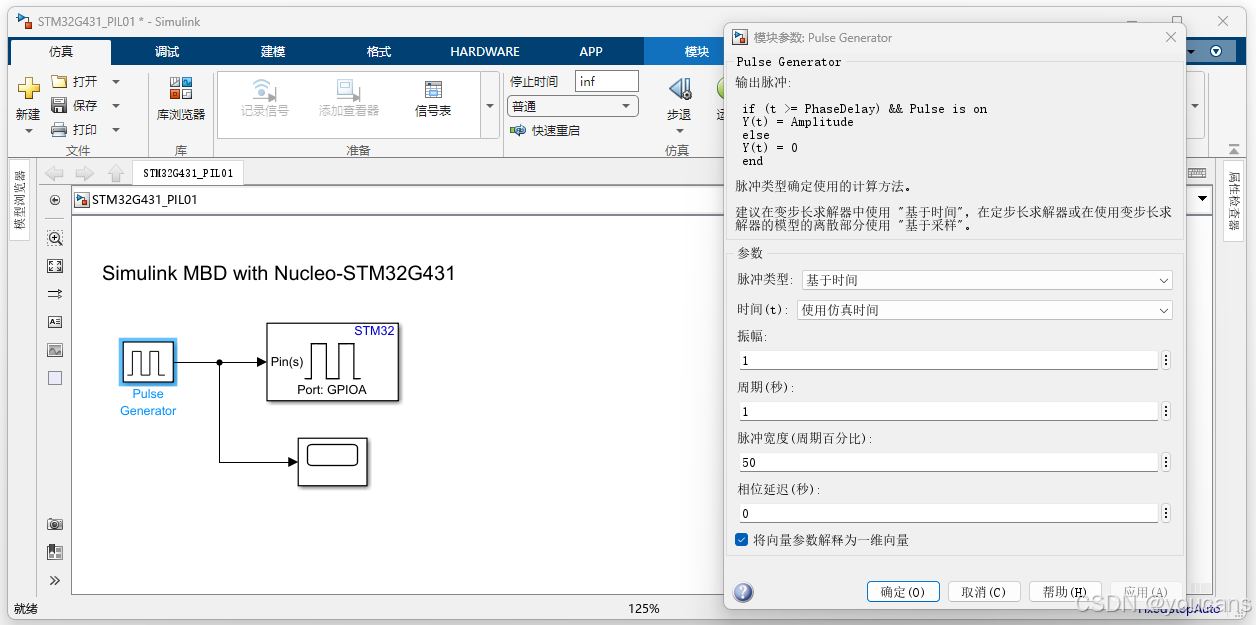
Task: Click the sample time arrows palette icon
Action: [55, 294]
